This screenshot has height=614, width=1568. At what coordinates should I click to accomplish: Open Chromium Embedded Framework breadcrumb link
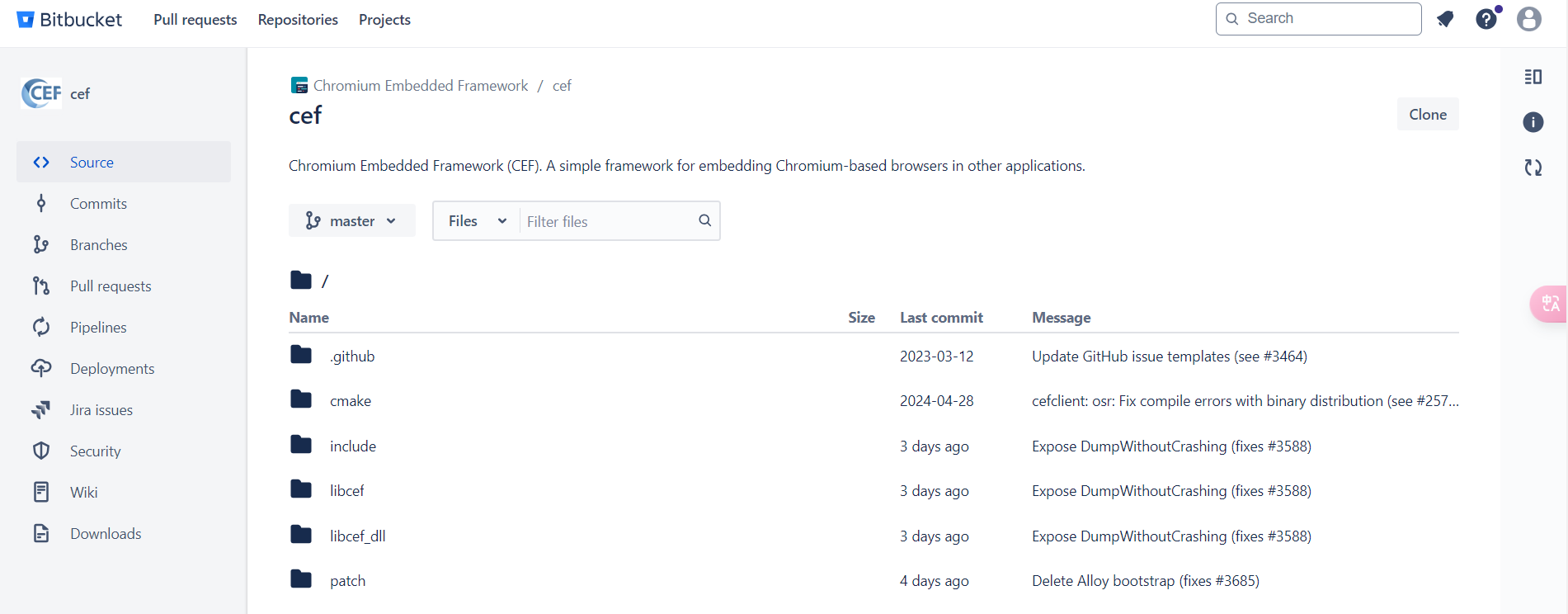pyautogui.click(x=421, y=86)
